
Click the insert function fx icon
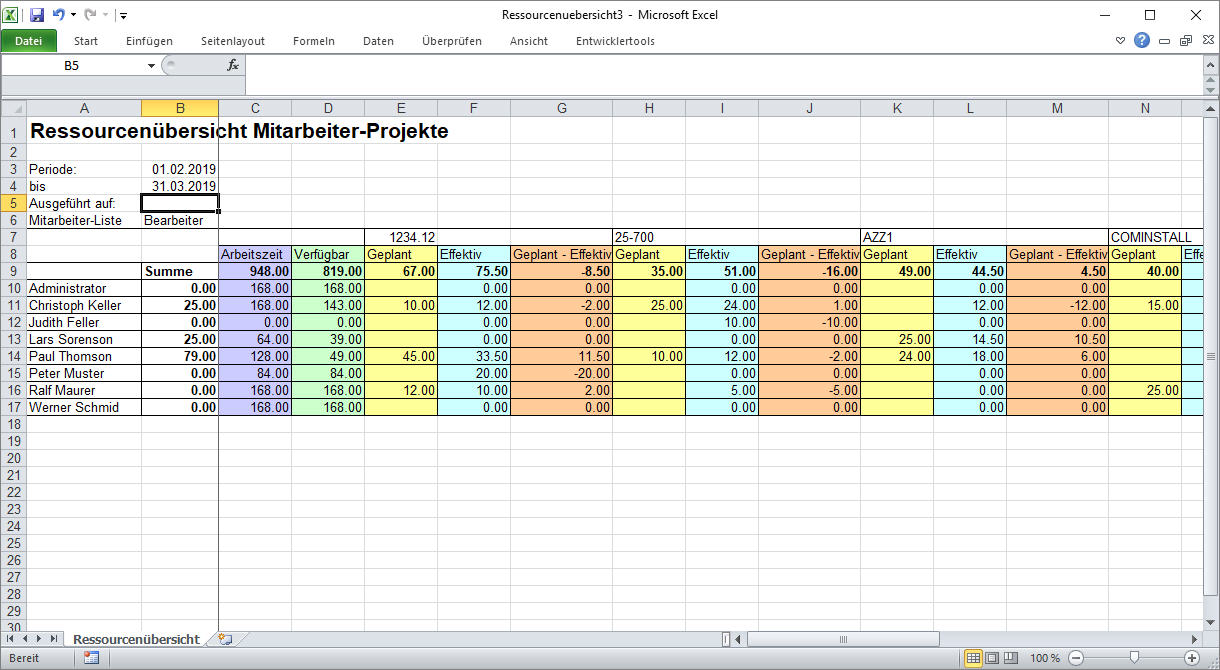[233, 65]
